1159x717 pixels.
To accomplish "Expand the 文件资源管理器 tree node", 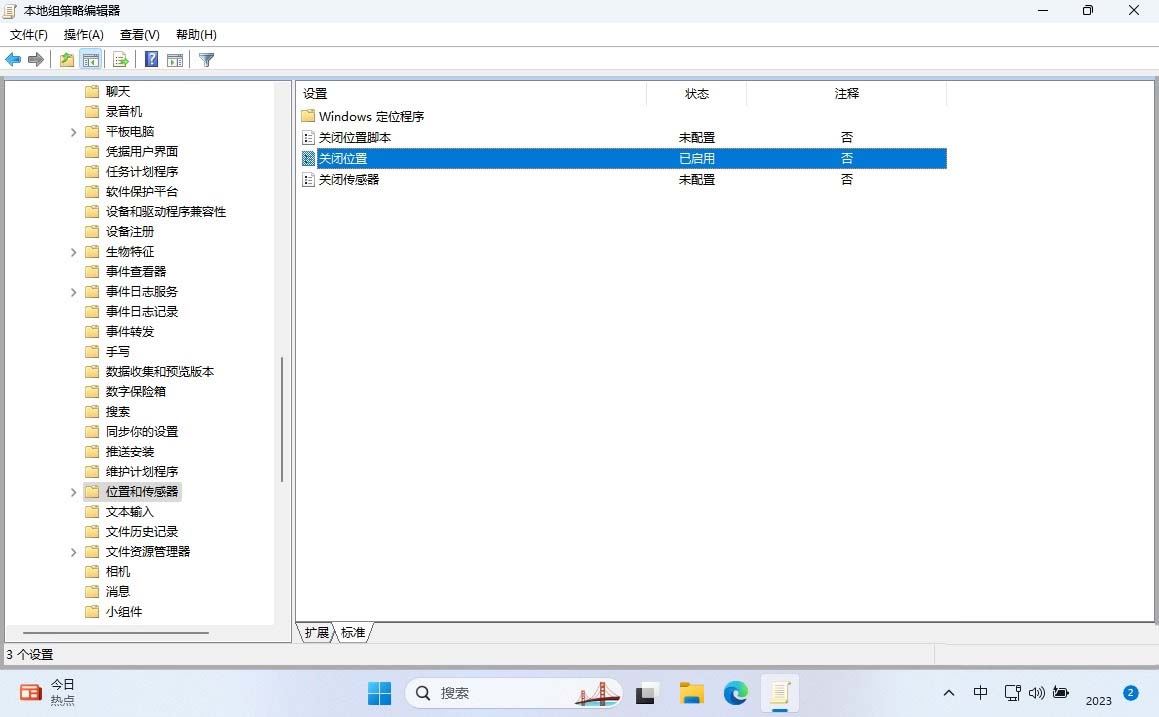I will coord(72,551).
